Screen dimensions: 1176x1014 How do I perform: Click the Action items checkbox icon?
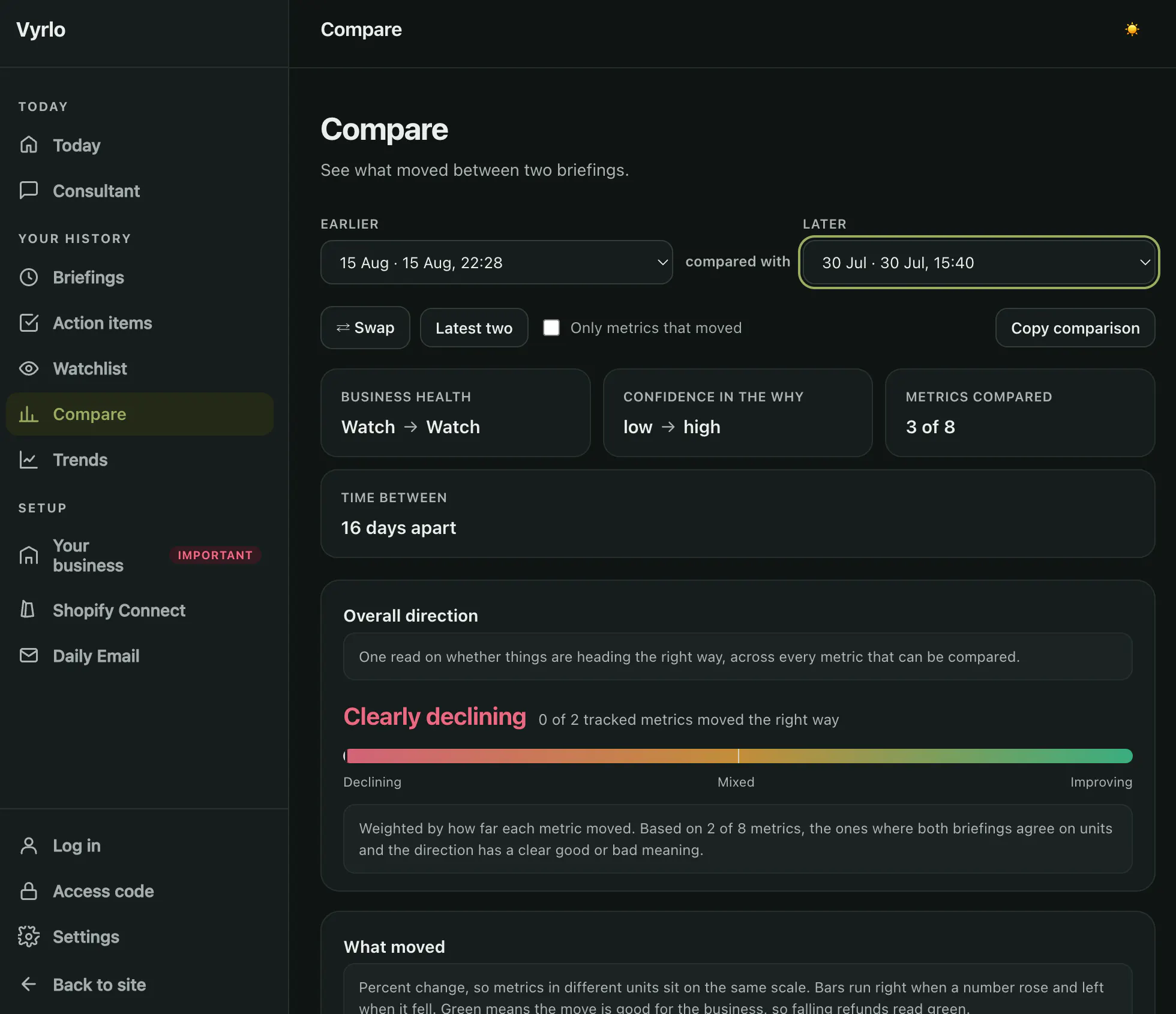coord(29,323)
